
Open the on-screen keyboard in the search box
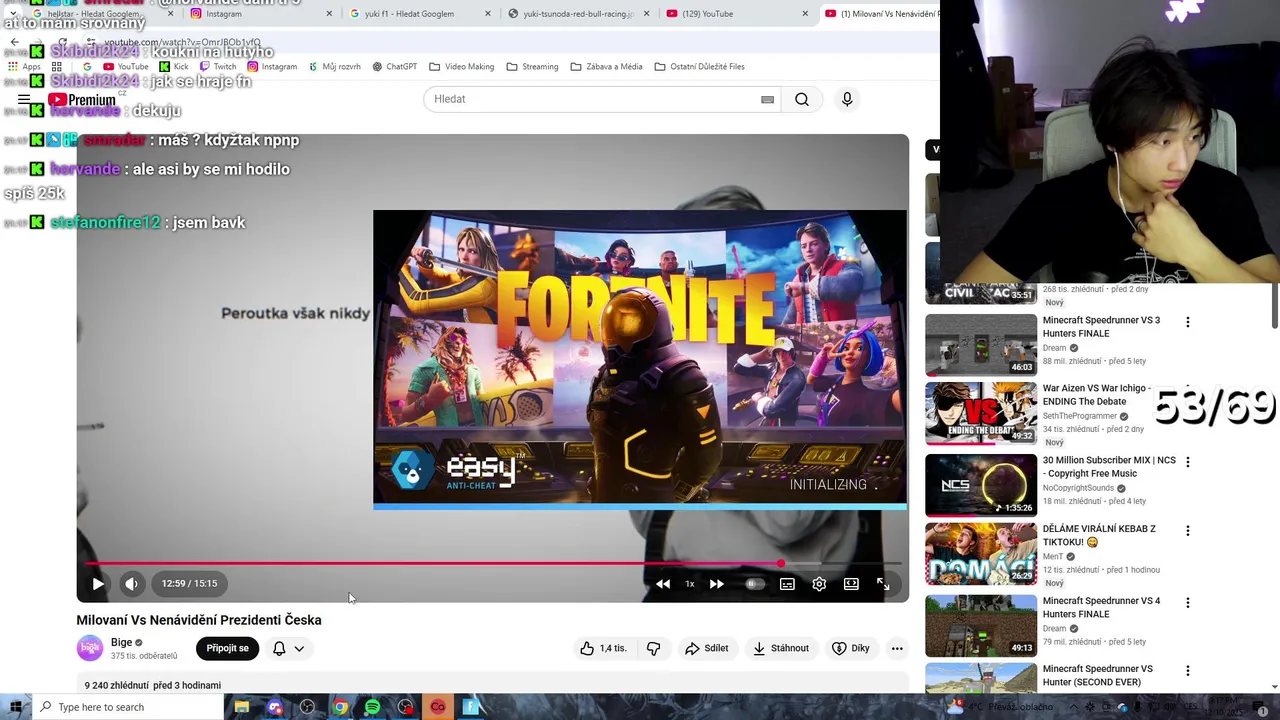tap(767, 99)
